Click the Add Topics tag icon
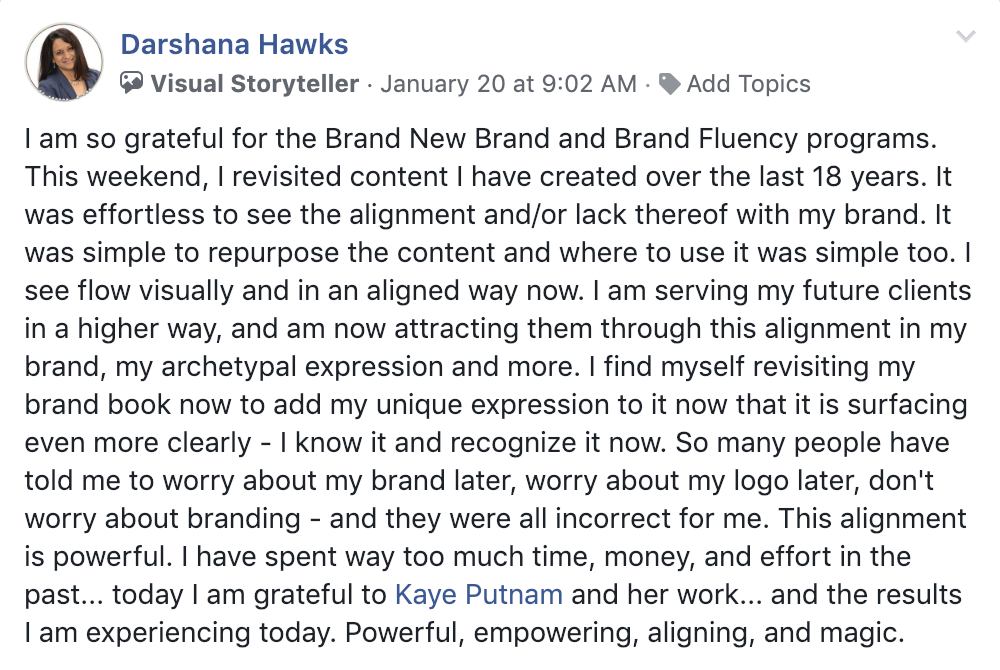Screen dimensions: 1000x670 point(669,84)
